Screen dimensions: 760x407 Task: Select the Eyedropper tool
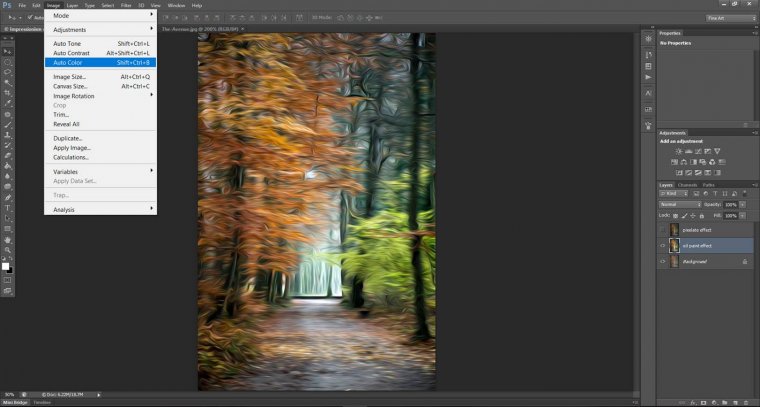[7, 103]
